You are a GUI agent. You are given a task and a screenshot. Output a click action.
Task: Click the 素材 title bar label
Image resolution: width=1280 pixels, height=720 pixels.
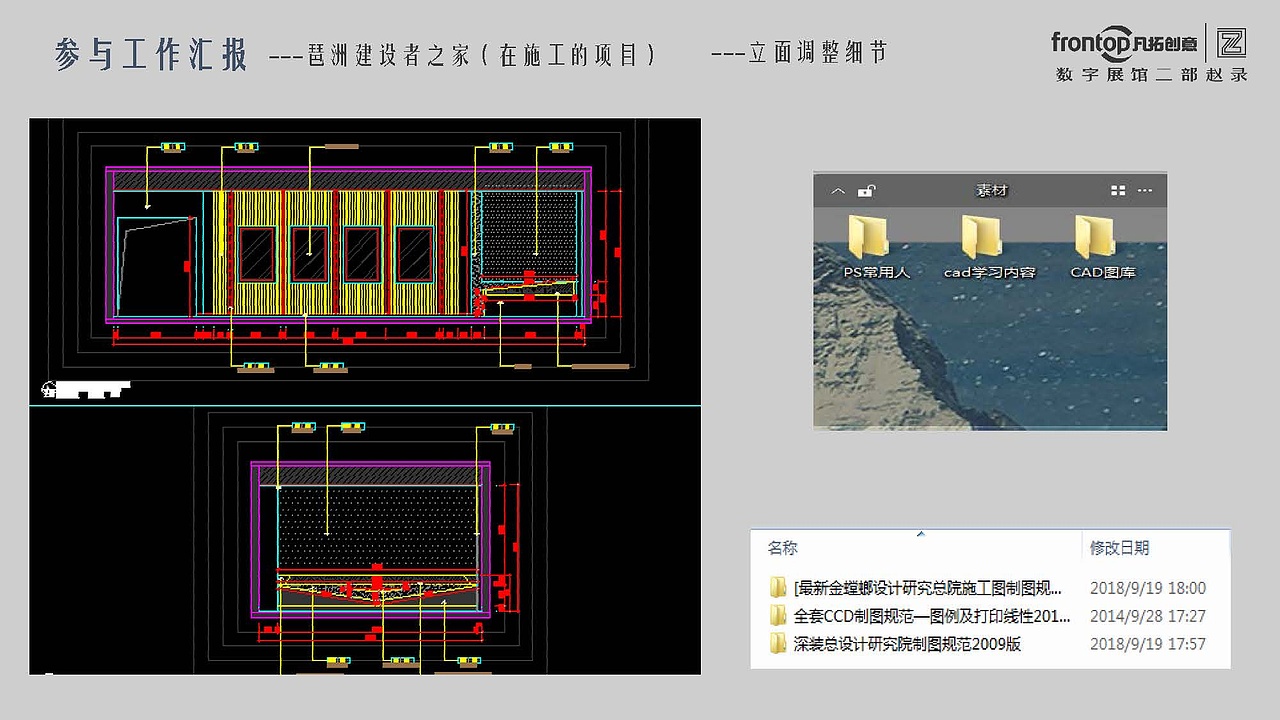[x=991, y=190]
